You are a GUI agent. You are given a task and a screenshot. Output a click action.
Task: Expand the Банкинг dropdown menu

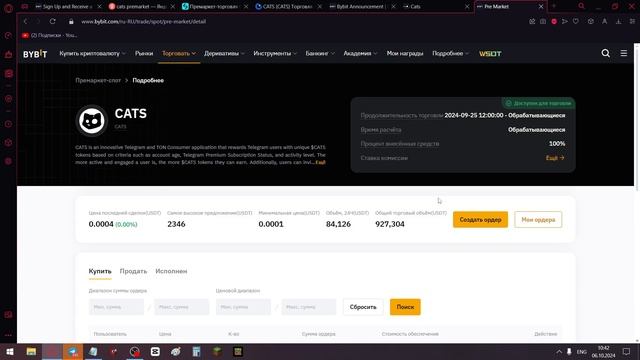tap(320, 53)
